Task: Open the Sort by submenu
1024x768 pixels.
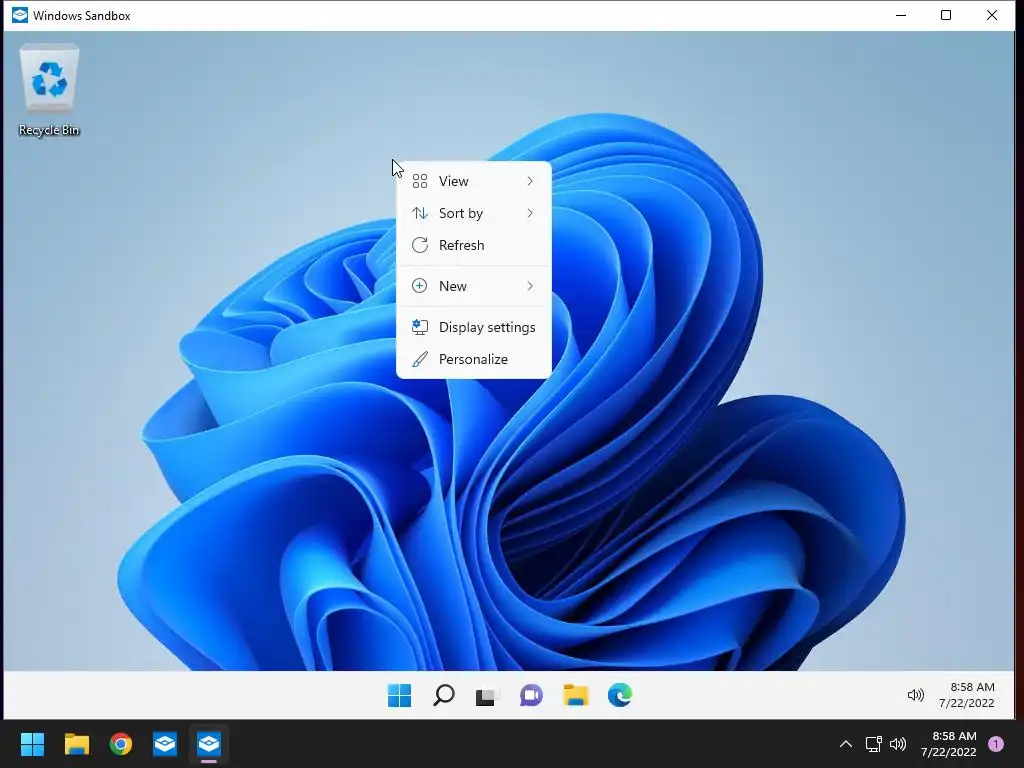Action: click(473, 213)
